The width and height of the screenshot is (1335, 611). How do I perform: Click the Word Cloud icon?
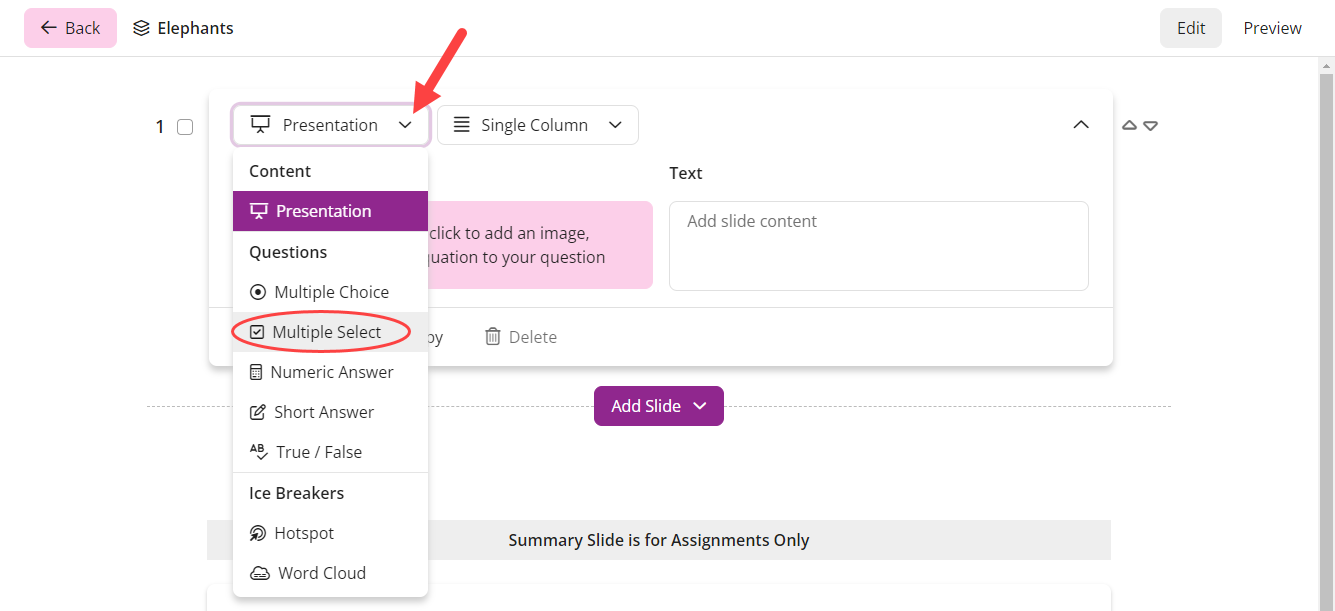[x=258, y=572]
